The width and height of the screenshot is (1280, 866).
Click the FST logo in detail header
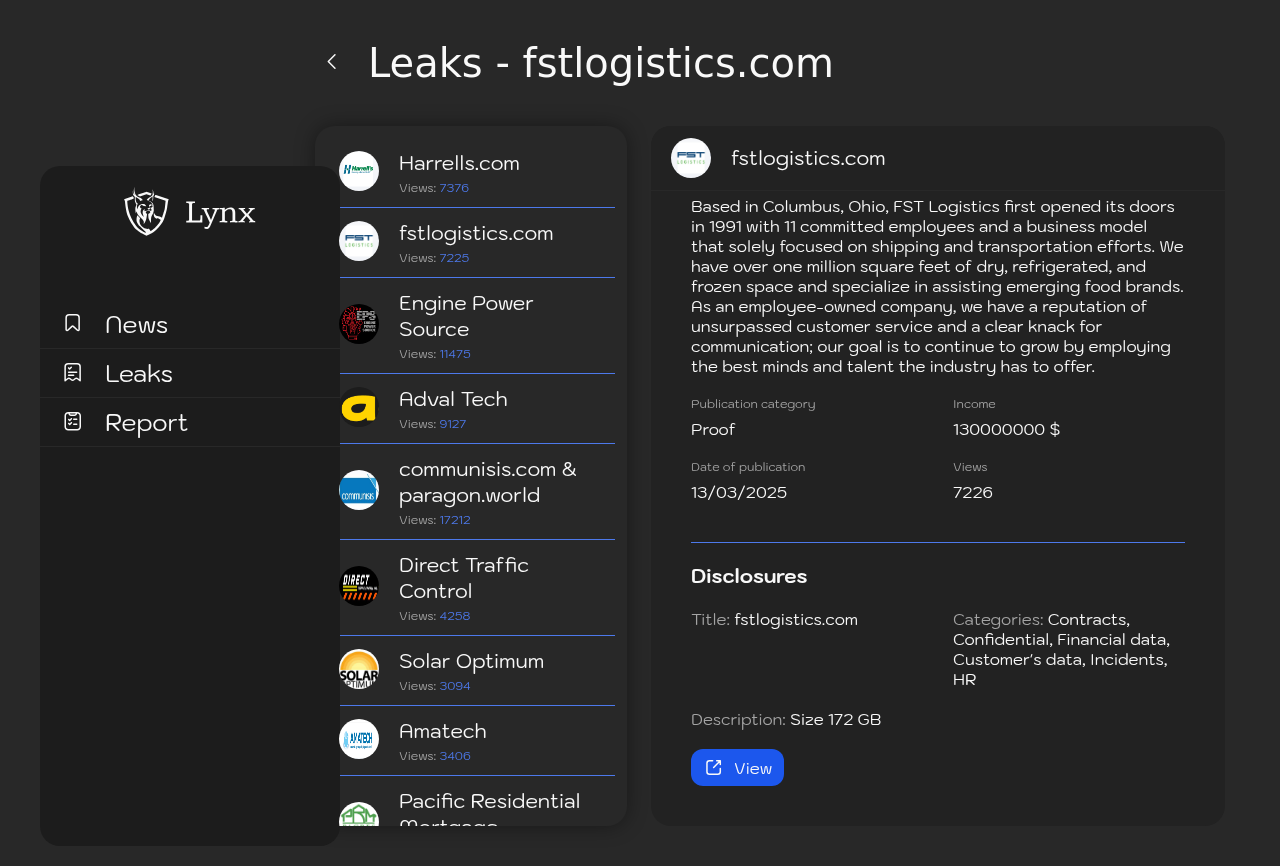pos(691,158)
